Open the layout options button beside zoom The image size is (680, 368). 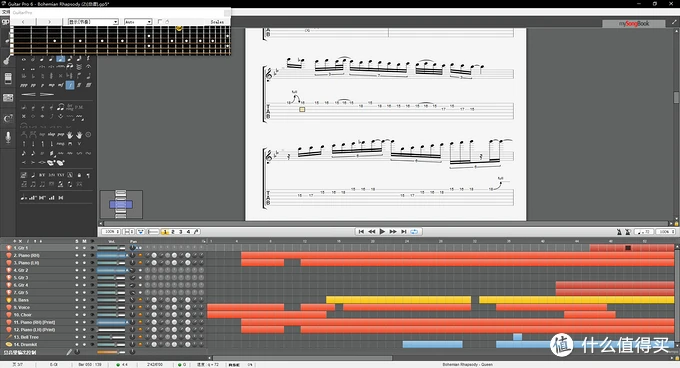[x=128, y=232]
